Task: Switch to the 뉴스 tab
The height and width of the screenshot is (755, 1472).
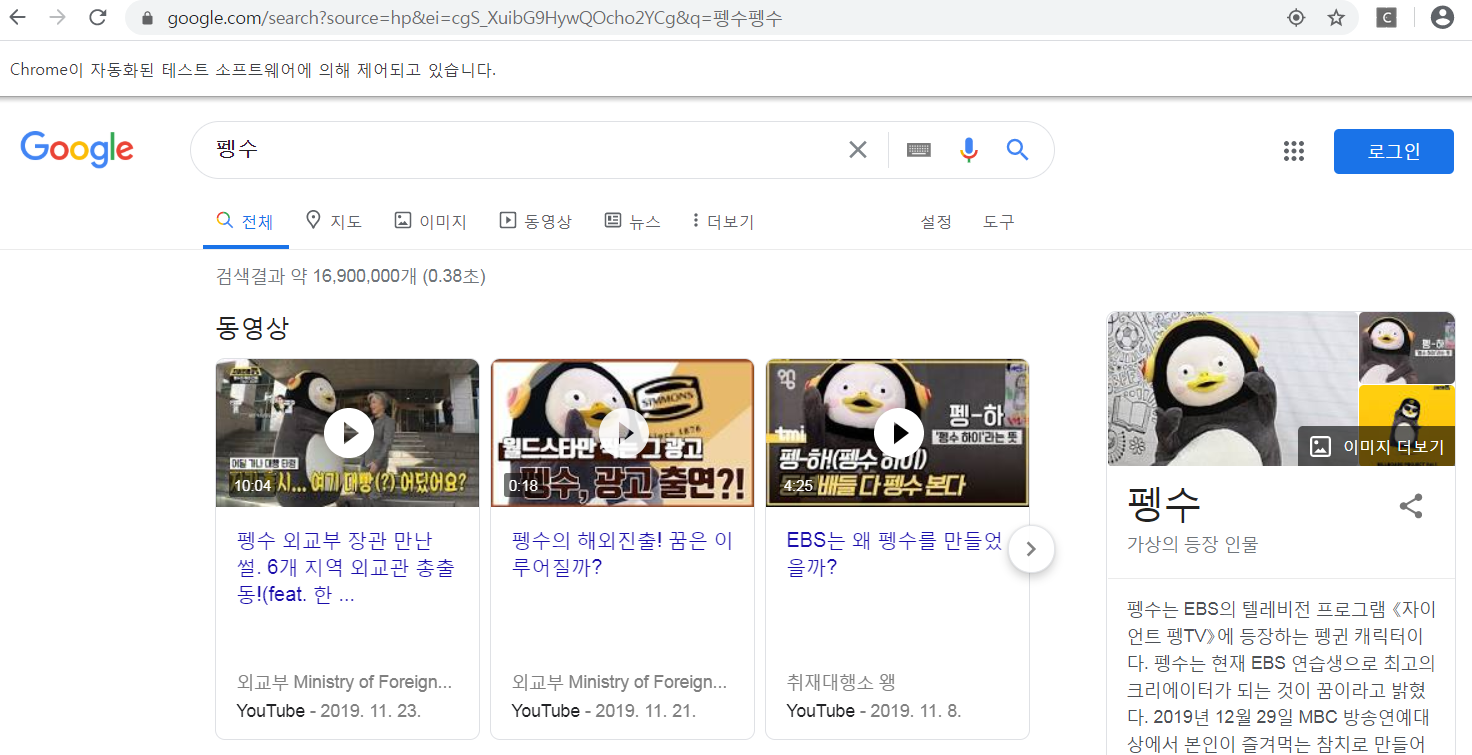Action: [633, 222]
